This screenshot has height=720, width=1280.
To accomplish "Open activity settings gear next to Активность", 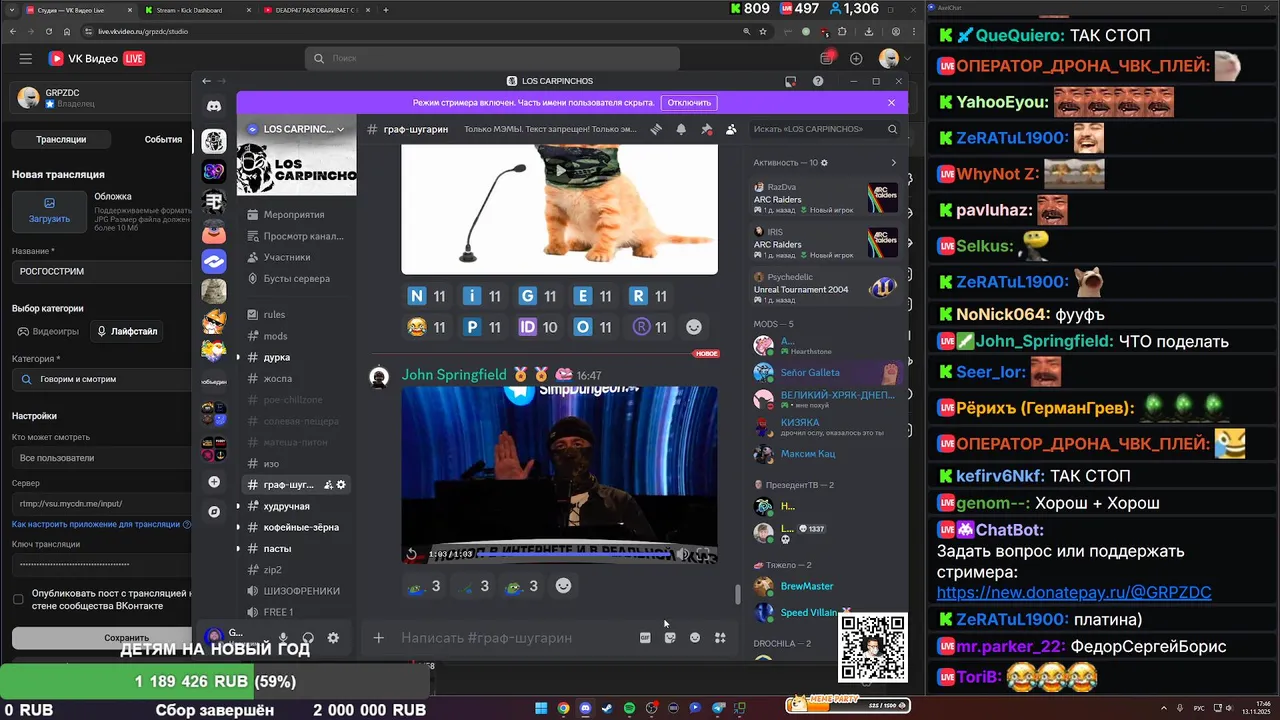I will [x=824, y=162].
